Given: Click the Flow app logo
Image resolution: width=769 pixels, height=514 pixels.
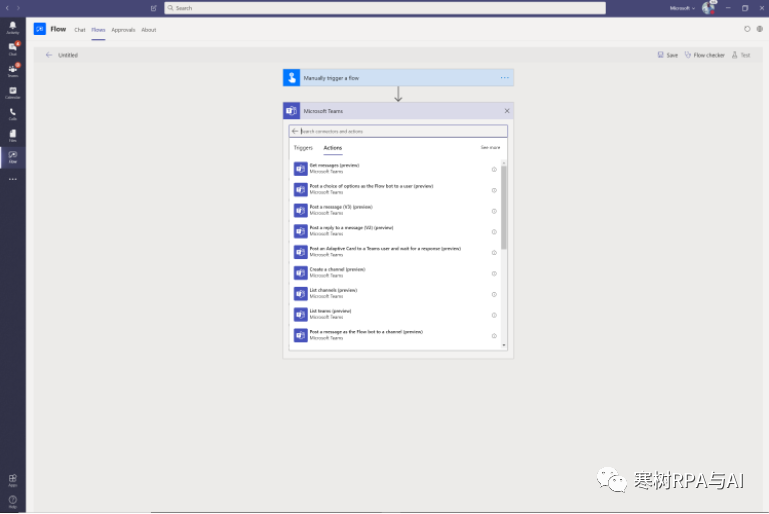Looking at the screenshot, I should [40, 29].
